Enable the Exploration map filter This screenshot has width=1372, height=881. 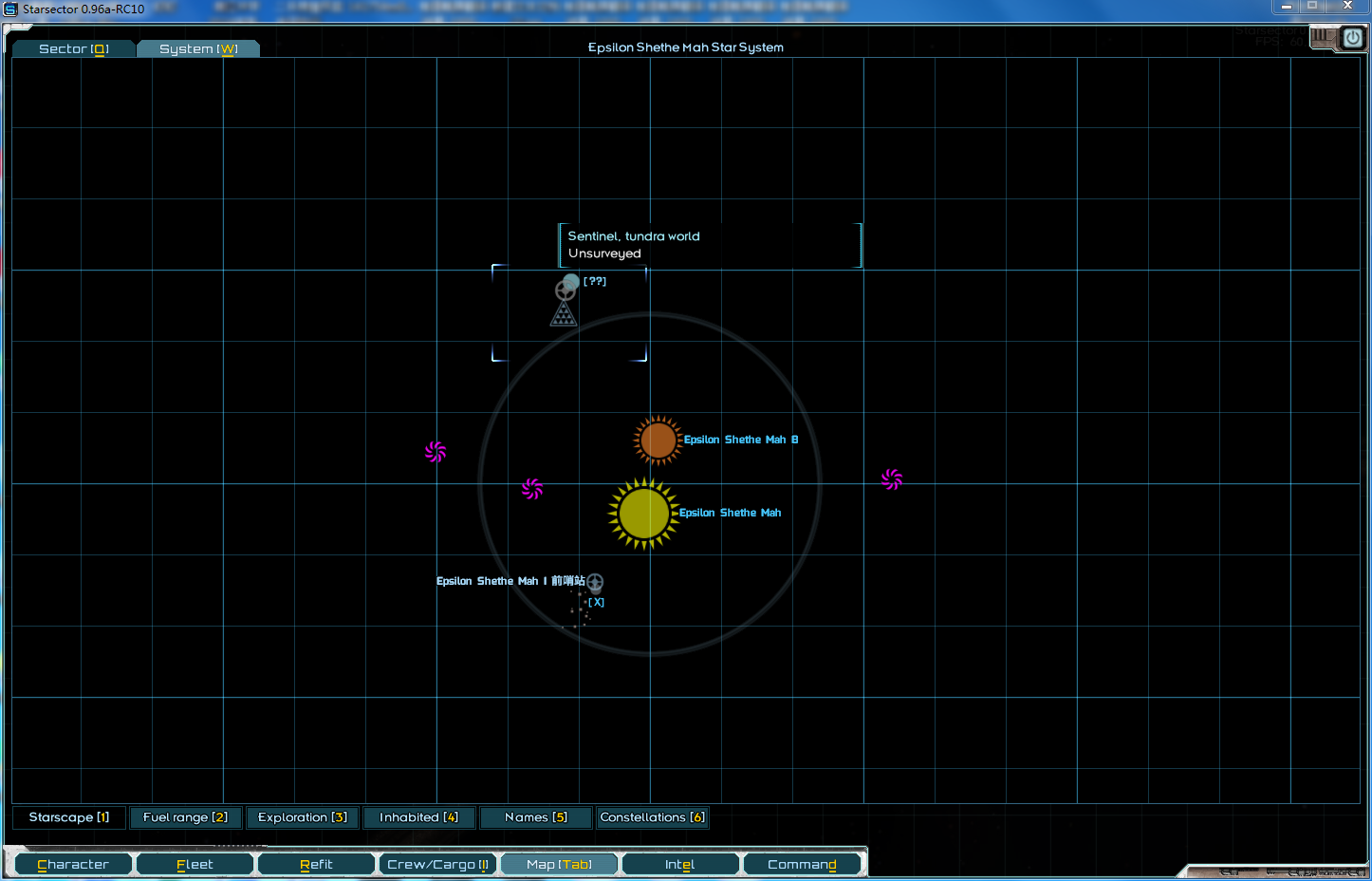point(302,817)
